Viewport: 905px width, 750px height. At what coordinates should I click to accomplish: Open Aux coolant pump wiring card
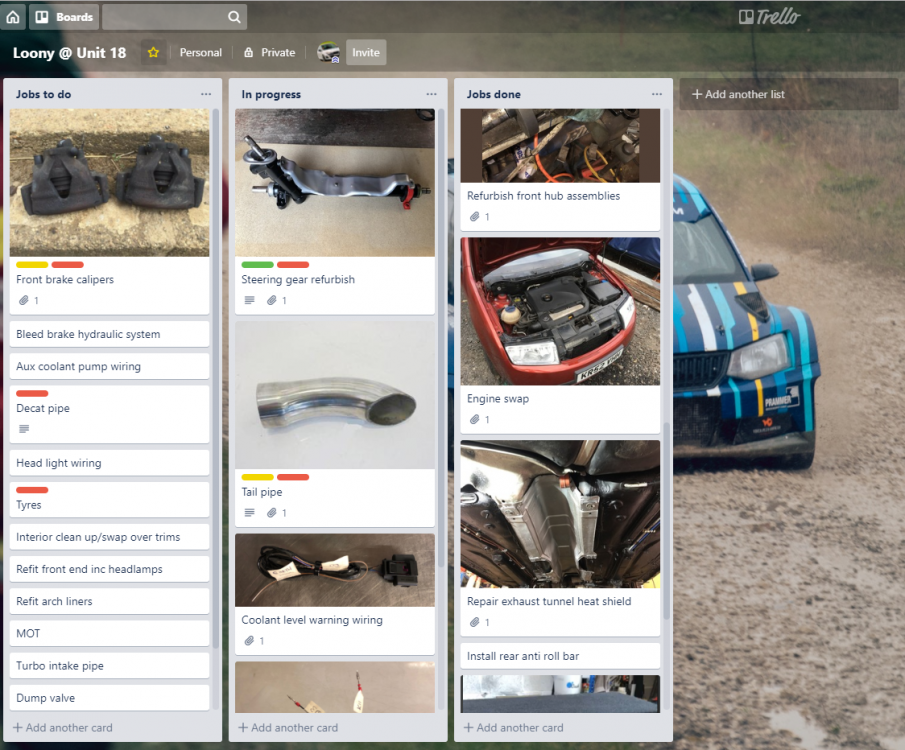point(109,367)
